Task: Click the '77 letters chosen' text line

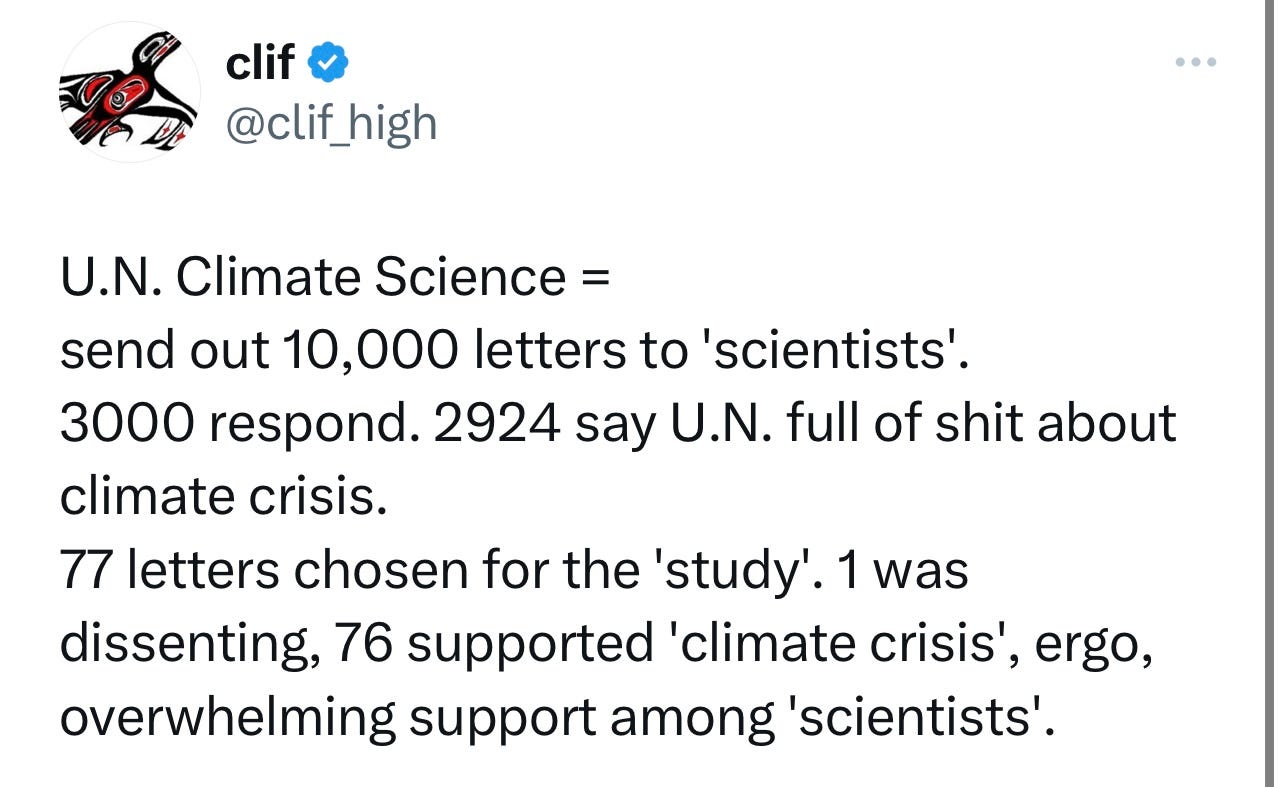Action: coord(514,570)
